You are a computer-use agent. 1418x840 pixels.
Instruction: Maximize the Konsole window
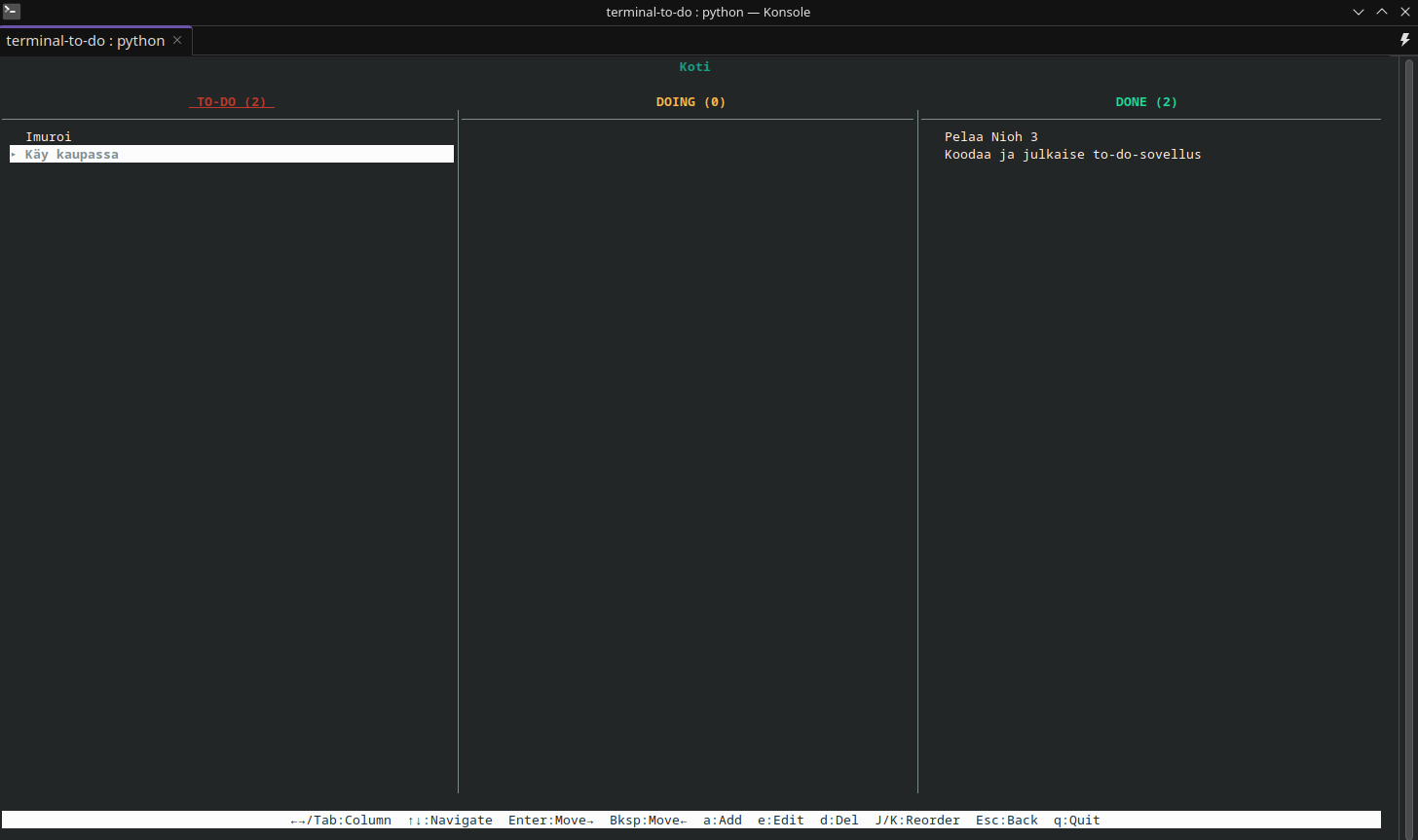(x=1382, y=12)
